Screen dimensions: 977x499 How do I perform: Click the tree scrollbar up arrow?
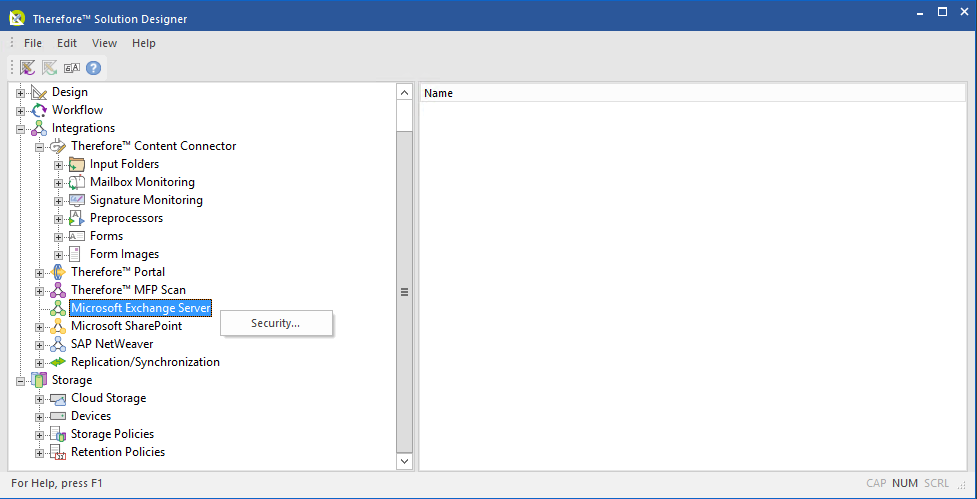[404, 93]
